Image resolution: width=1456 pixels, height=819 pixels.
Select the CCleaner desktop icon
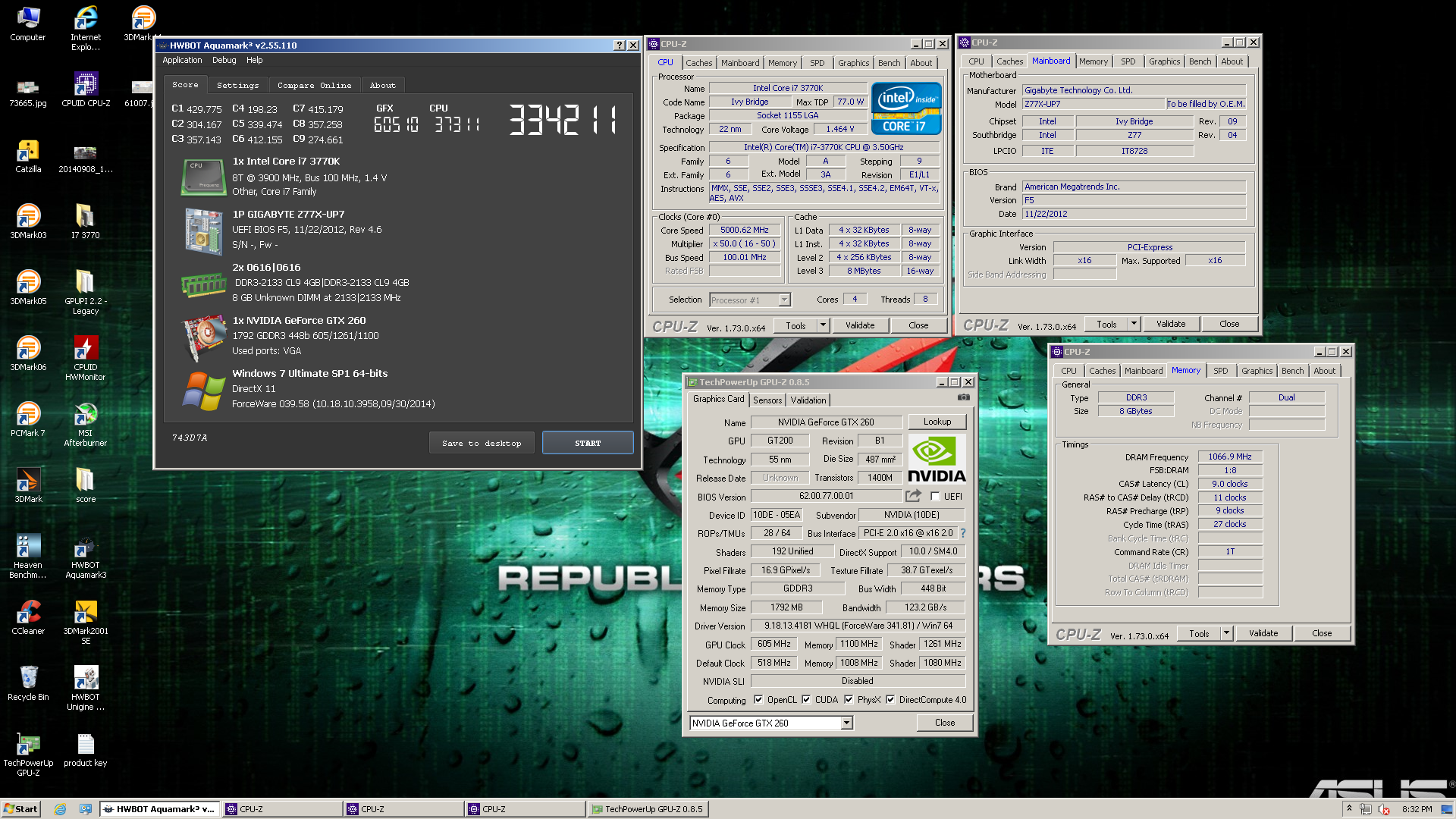pos(28,617)
